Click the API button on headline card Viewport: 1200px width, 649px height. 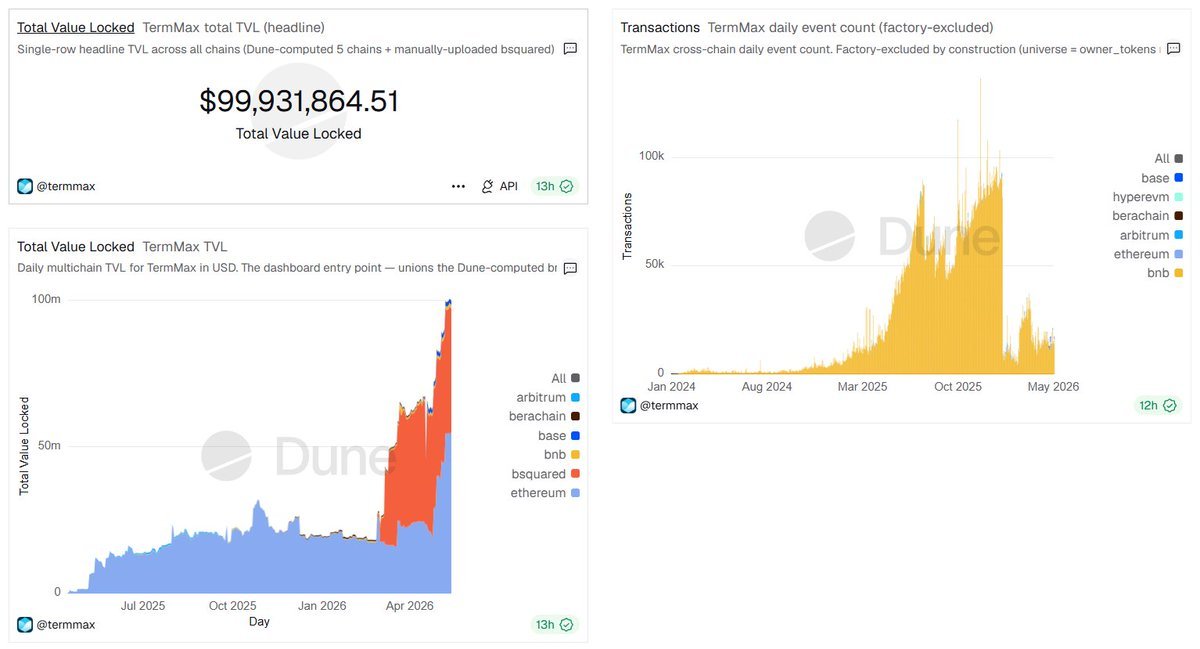pyautogui.click(x=499, y=186)
